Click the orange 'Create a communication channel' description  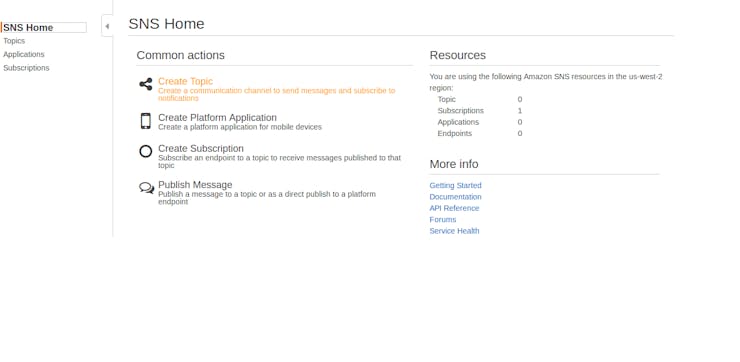[x=277, y=94]
